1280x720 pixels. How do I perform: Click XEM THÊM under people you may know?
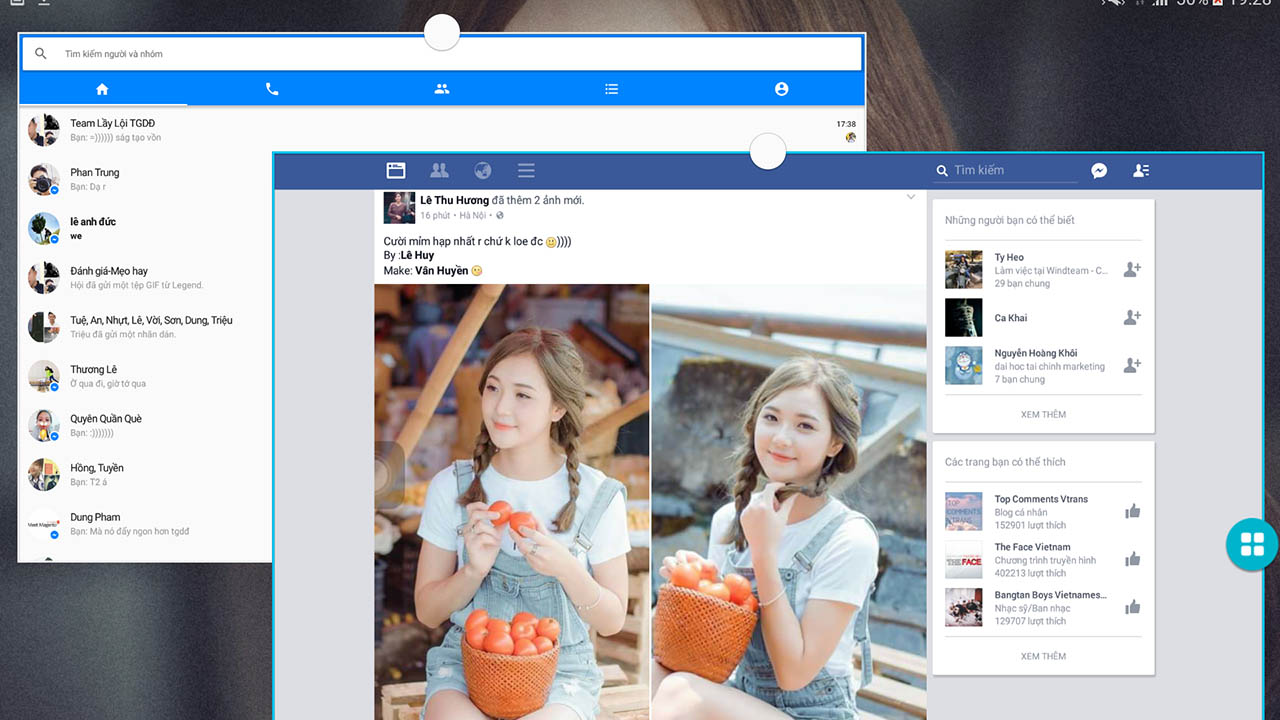click(1043, 414)
